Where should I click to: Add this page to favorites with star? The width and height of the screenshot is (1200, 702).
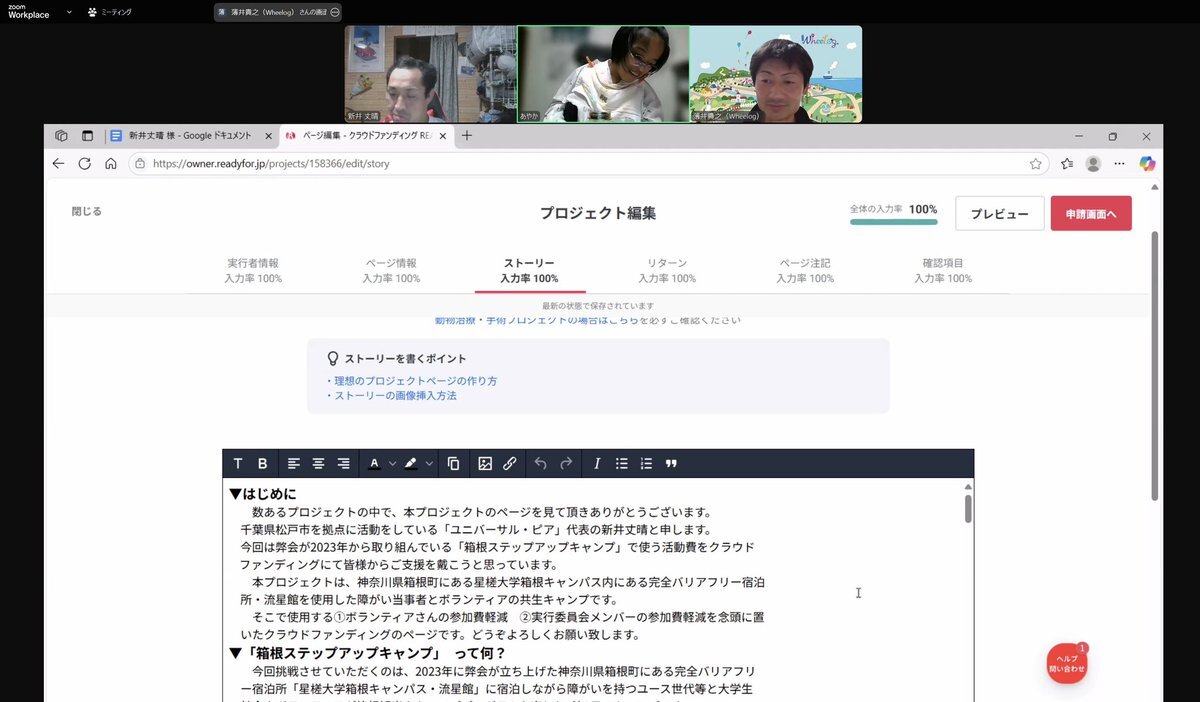pyautogui.click(x=1036, y=163)
